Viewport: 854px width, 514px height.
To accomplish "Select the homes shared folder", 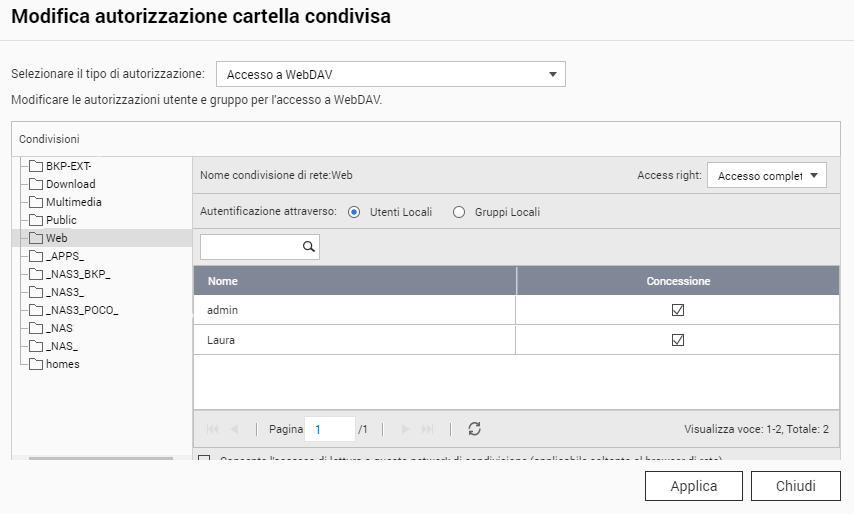I will click(x=62, y=364).
